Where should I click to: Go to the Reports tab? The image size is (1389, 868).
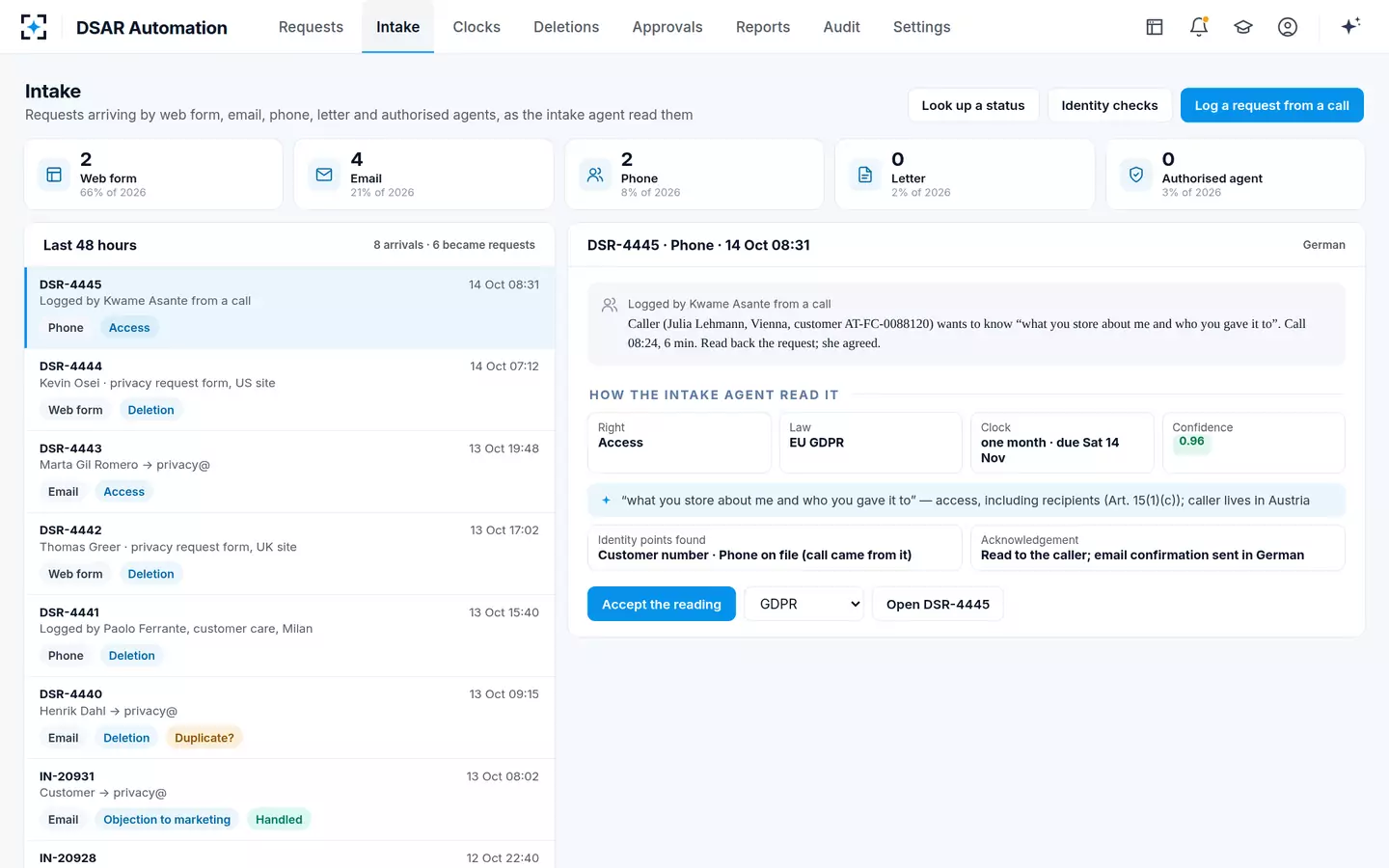(763, 27)
